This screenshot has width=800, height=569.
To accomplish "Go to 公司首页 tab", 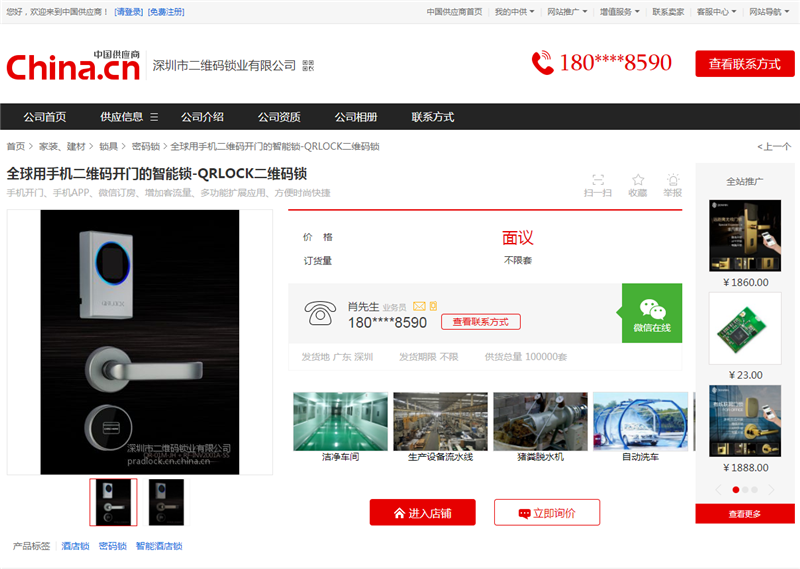I will (45, 117).
